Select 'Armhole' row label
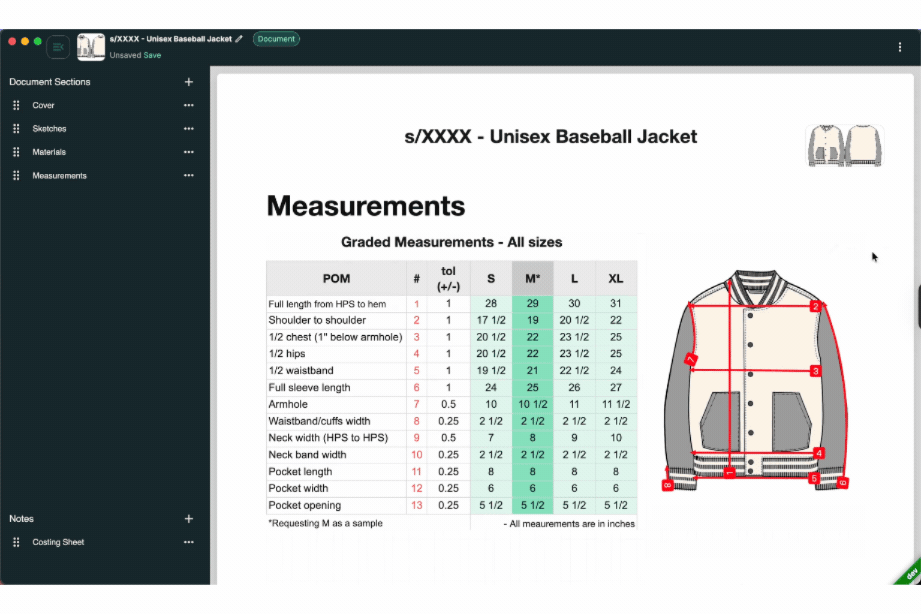This screenshot has height=614, width=921. click(288, 404)
